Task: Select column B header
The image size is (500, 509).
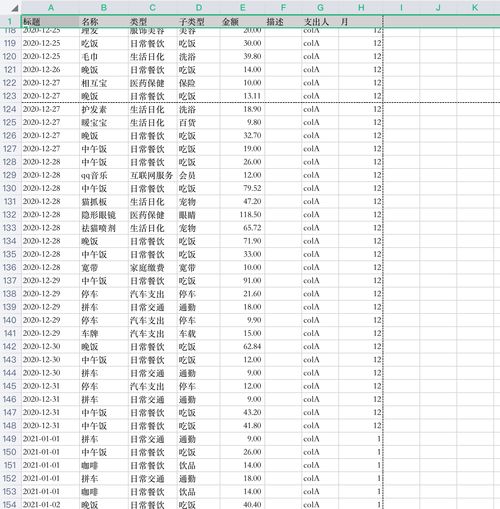Action: pos(104,8)
